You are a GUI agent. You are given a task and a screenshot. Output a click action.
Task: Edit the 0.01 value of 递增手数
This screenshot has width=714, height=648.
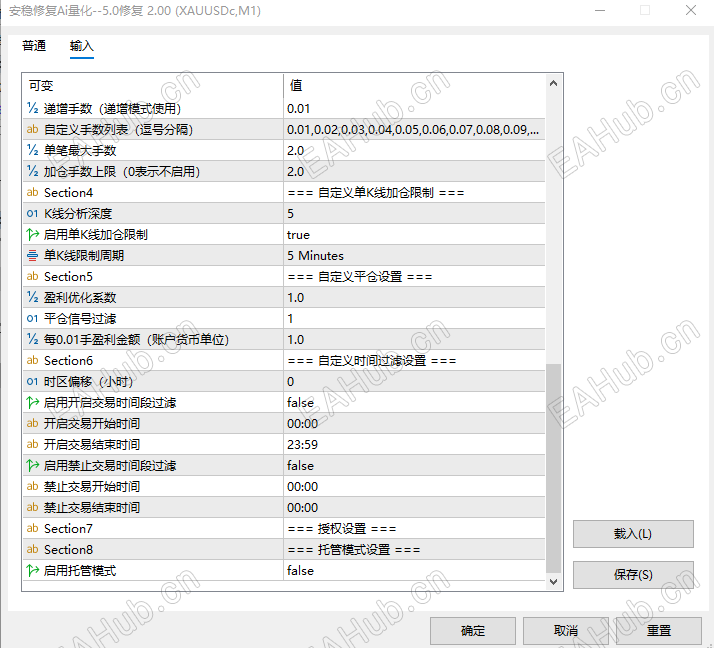414,108
